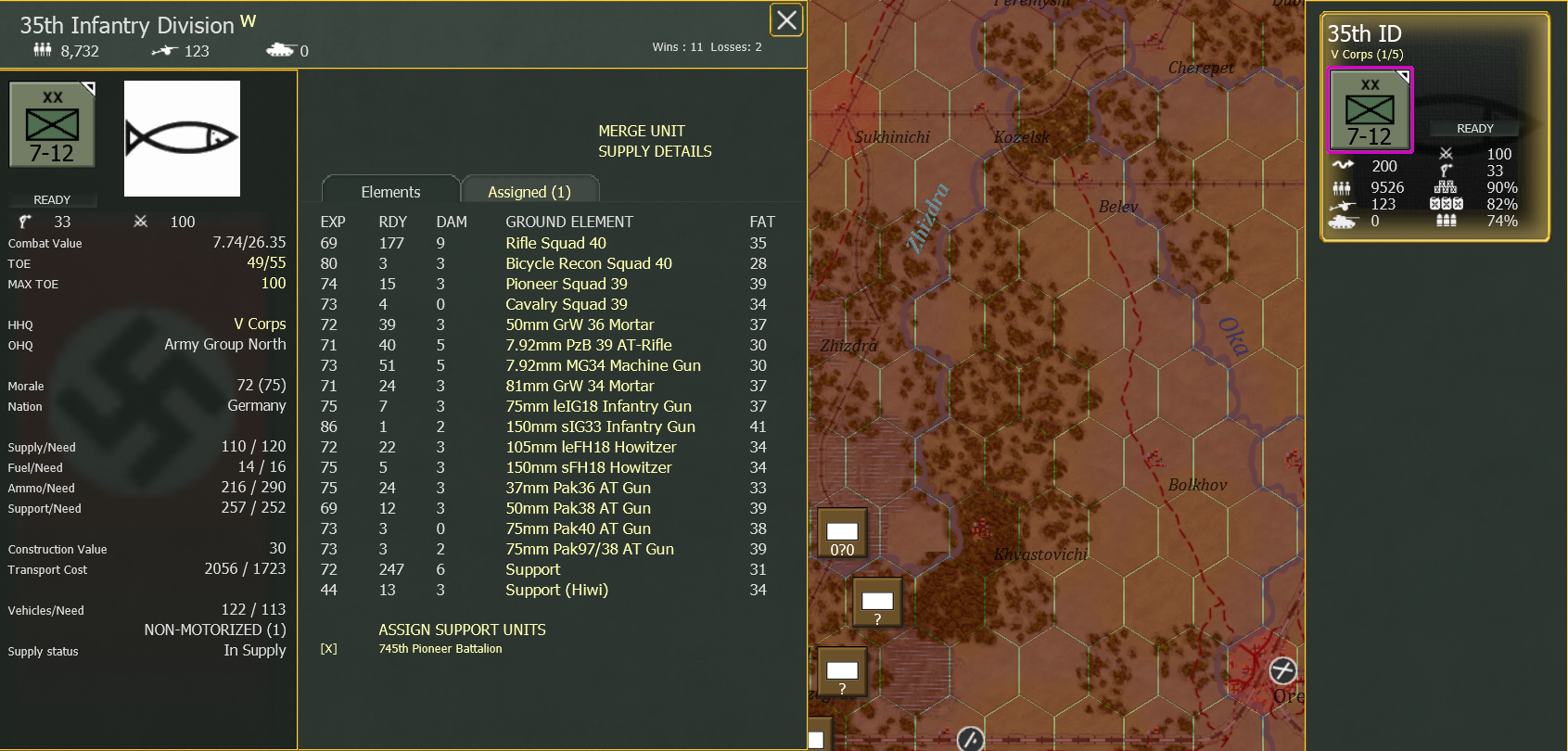Select 75mm Pak40 AT Gun element

[578, 528]
